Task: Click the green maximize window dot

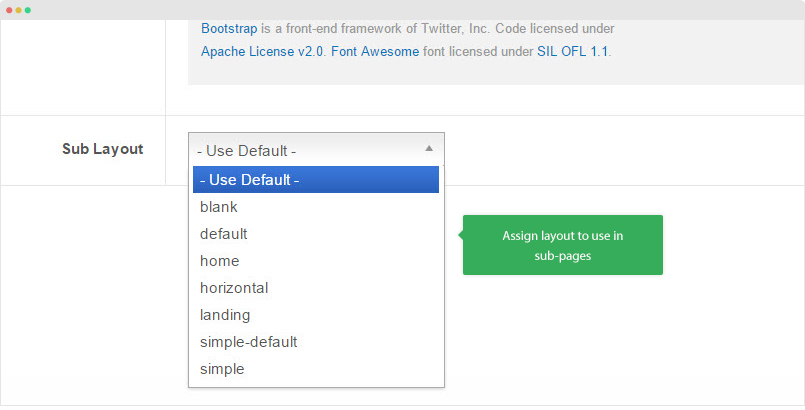Action: (x=28, y=10)
